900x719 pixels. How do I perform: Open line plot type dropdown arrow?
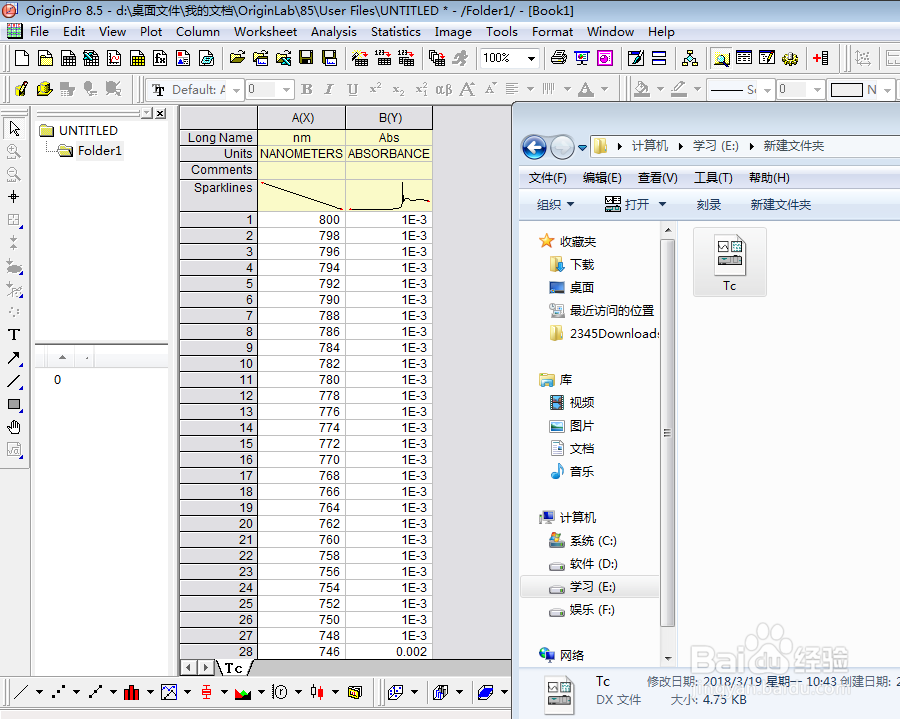click(x=39, y=692)
